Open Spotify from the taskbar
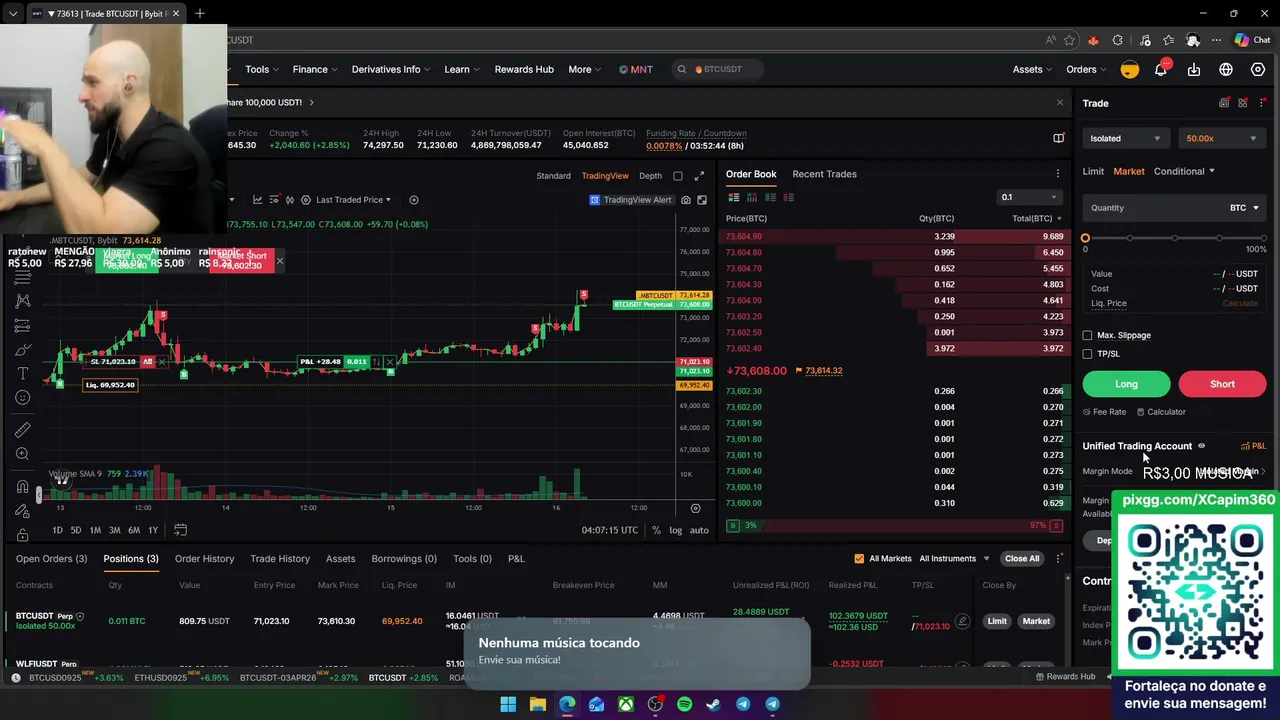Image resolution: width=1280 pixels, height=720 pixels. tap(684, 704)
